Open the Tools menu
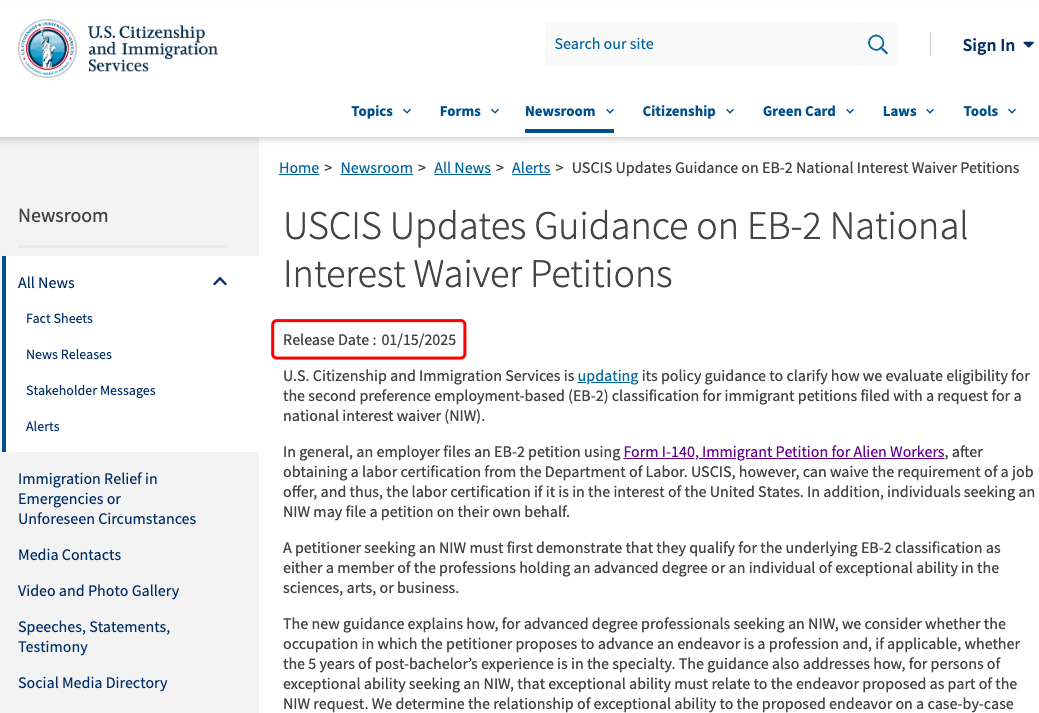Image resolution: width=1039 pixels, height=713 pixels. (x=989, y=111)
